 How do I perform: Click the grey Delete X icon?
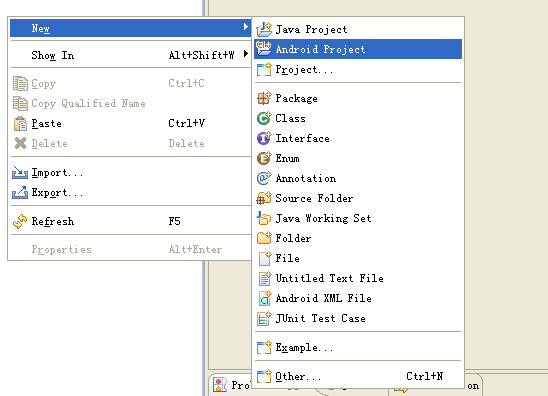coord(20,143)
